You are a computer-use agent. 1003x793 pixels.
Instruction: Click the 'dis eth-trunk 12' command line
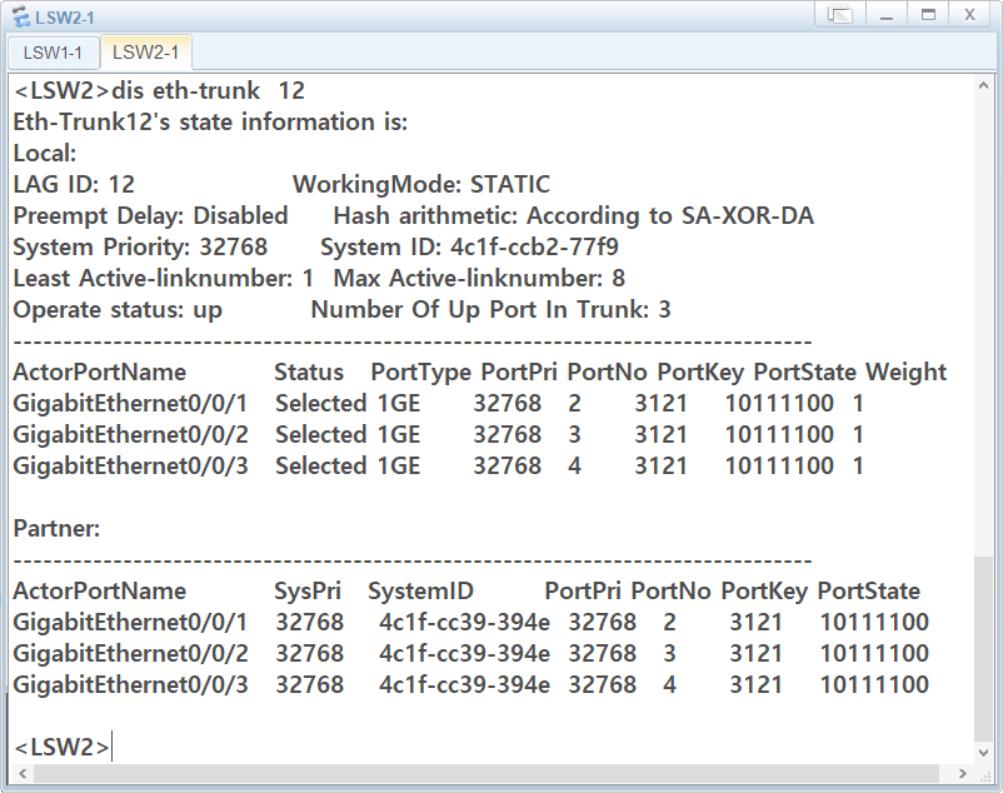159,91
